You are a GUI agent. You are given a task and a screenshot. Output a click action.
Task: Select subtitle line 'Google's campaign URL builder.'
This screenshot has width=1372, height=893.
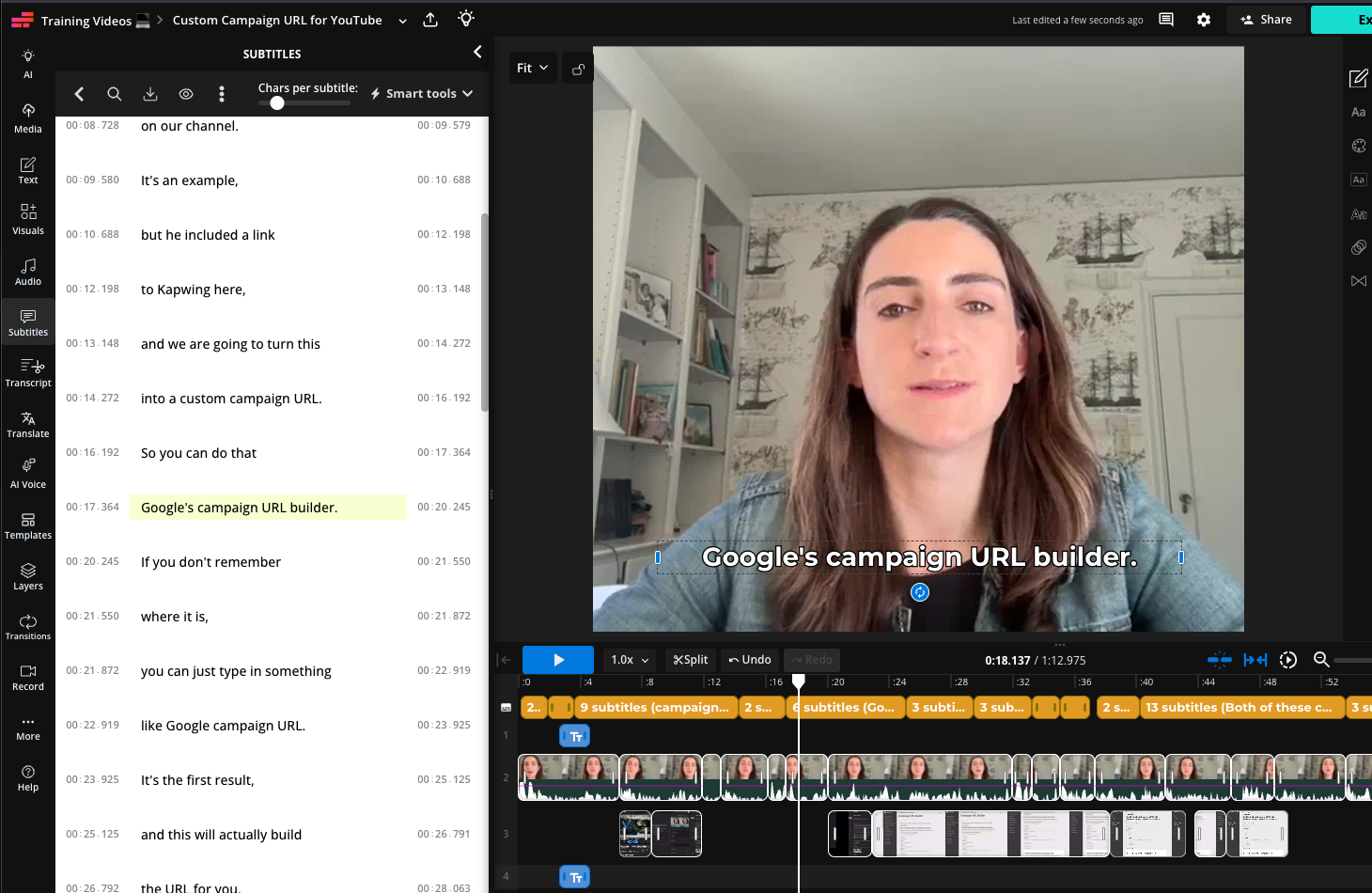tap(268, 508)
